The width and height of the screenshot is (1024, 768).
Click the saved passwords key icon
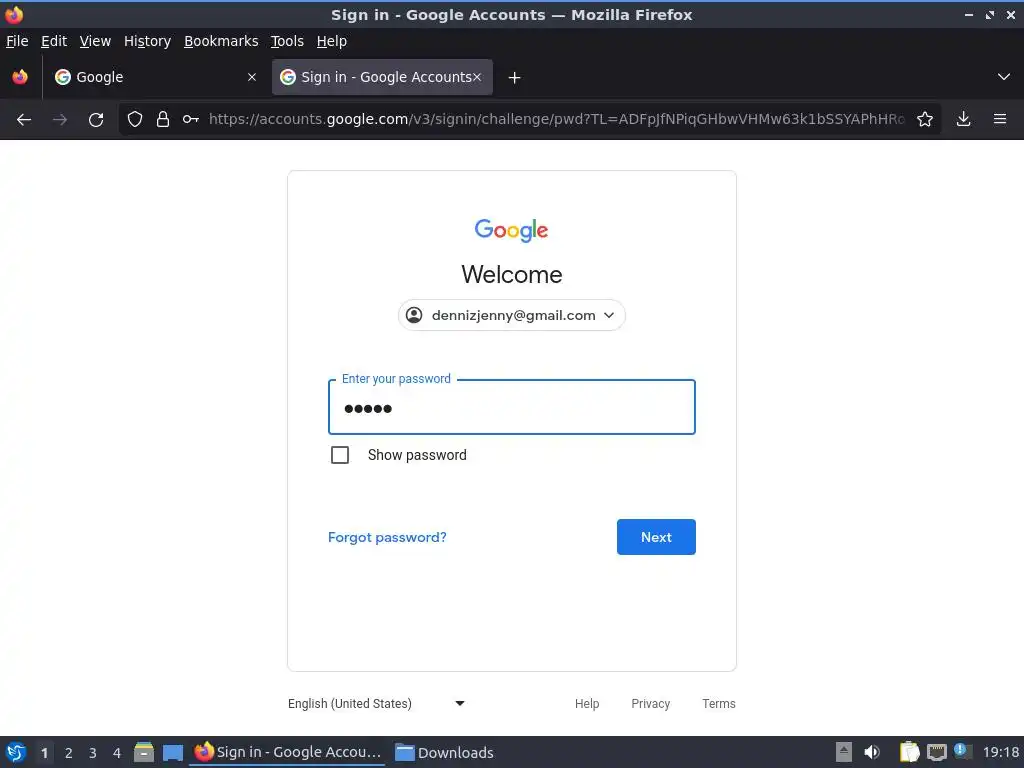coord(191,119)
